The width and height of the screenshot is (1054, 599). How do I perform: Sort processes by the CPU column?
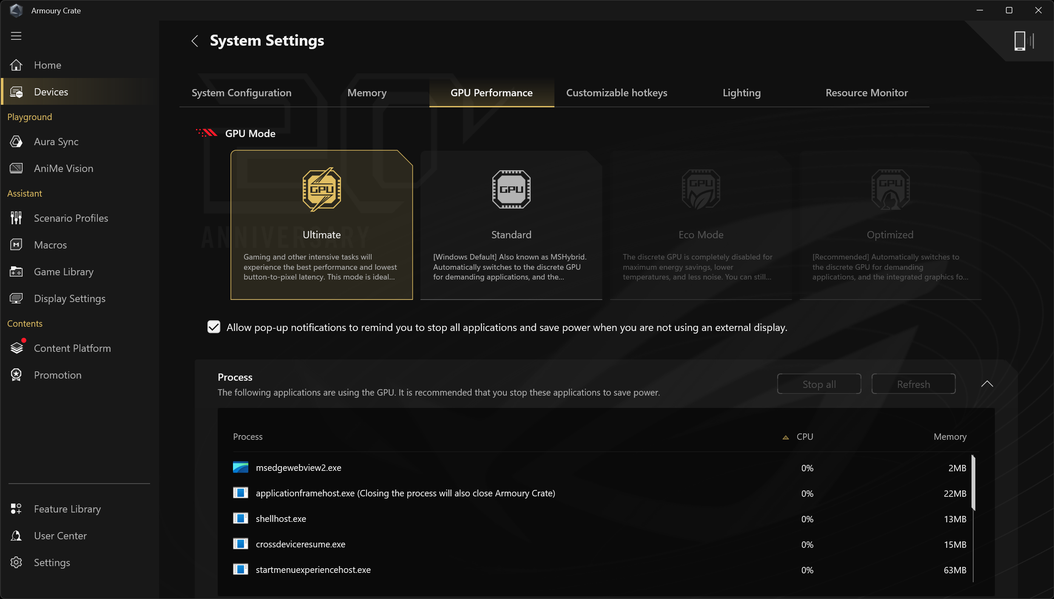(x=805, y=437)
